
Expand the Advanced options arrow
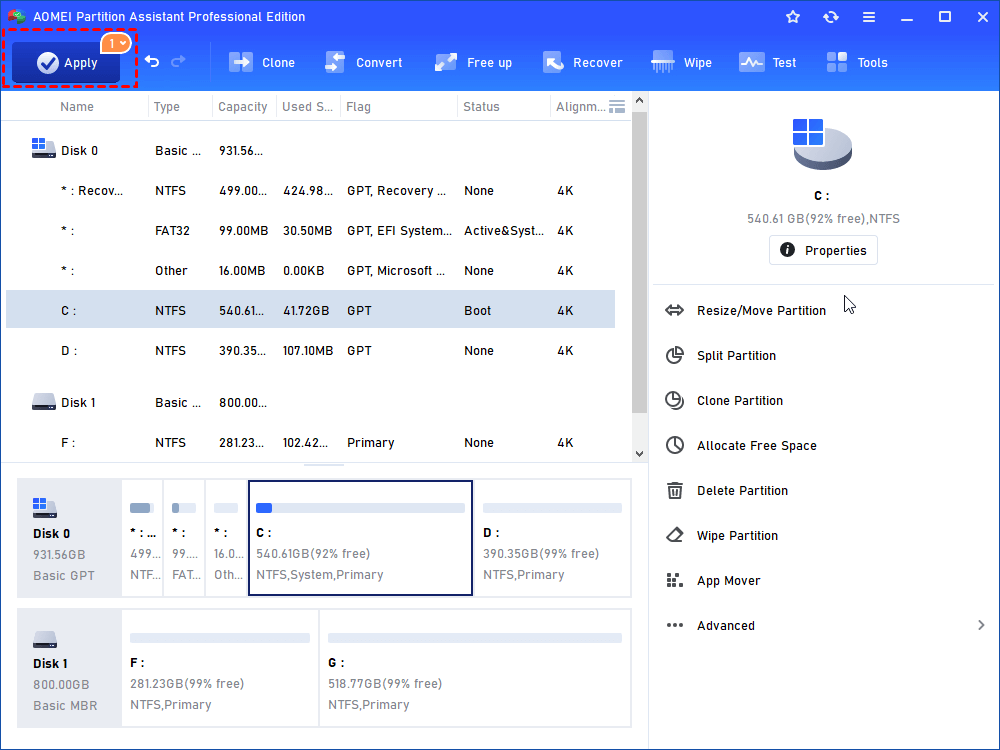tap(981, 625)
